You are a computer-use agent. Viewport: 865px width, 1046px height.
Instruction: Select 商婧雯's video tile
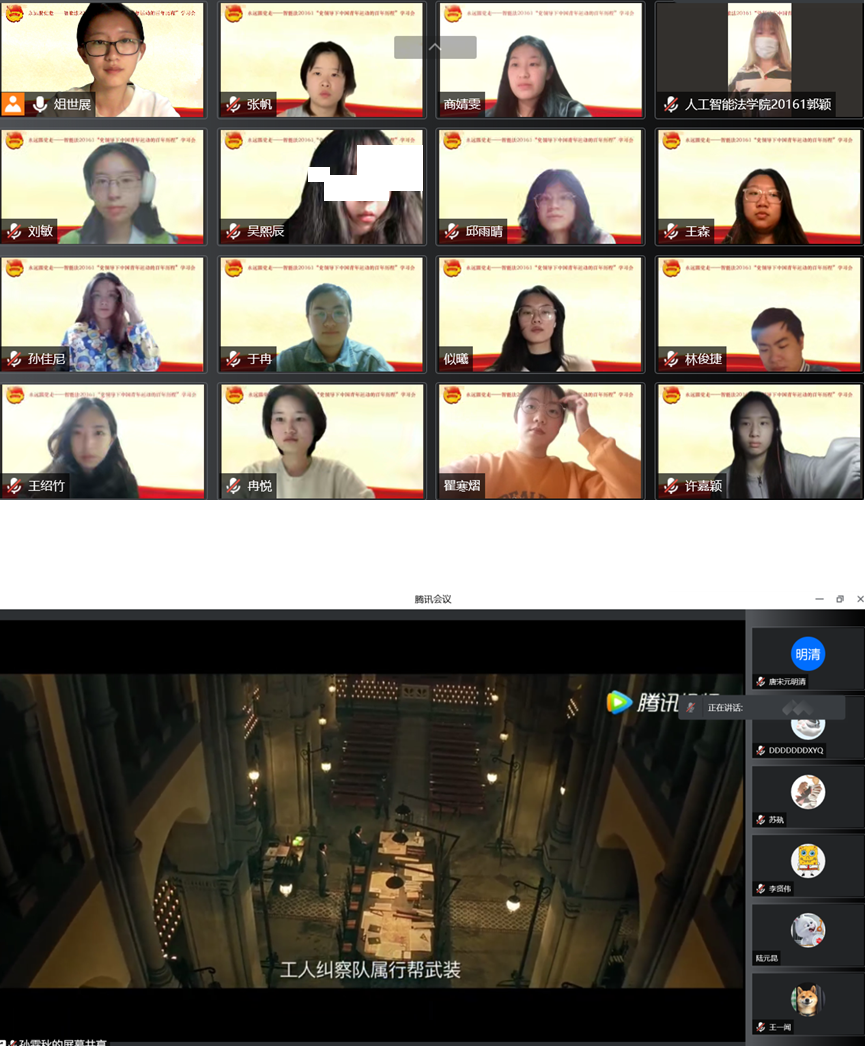click(x=540, y=60)
